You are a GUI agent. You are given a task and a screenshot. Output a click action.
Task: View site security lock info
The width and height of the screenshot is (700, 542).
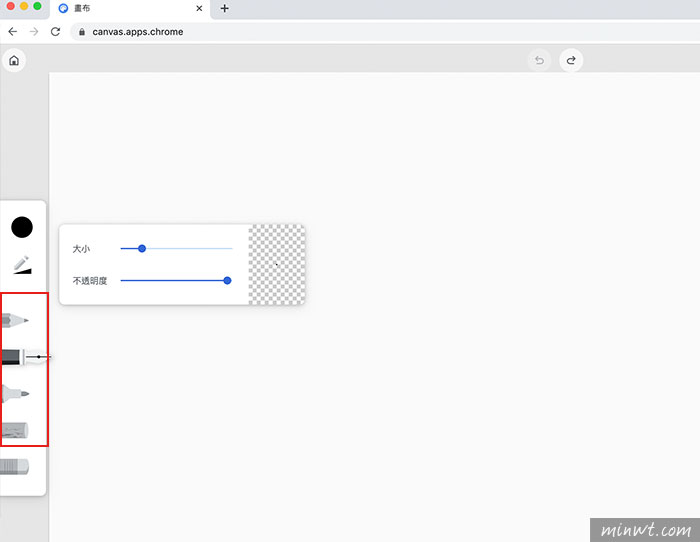(82, 32)
